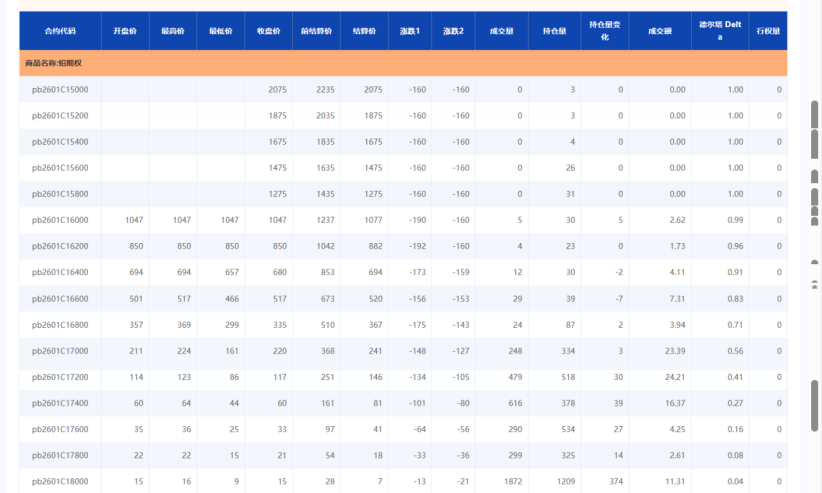
Task: Click lowest price 657 in pb2601C16400 row
Action: click(232, 273)
